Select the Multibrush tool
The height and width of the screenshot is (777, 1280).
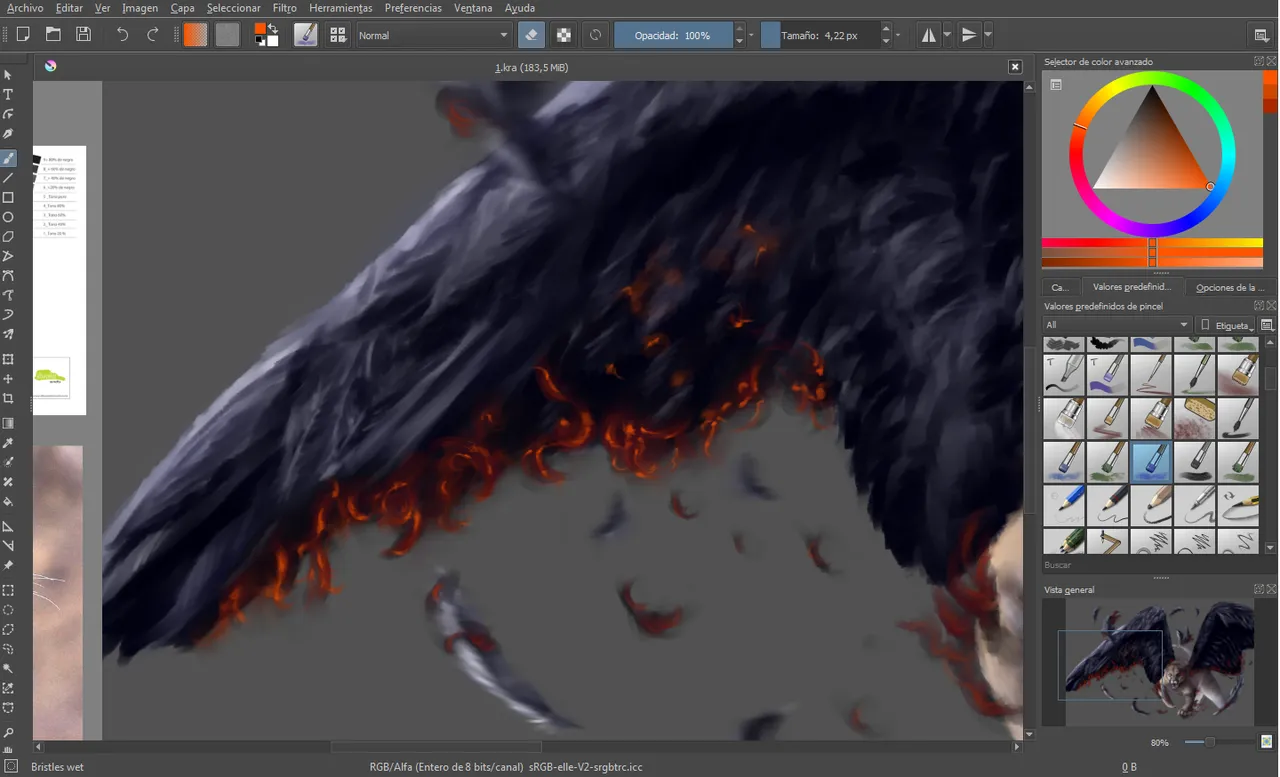(8, 335)
